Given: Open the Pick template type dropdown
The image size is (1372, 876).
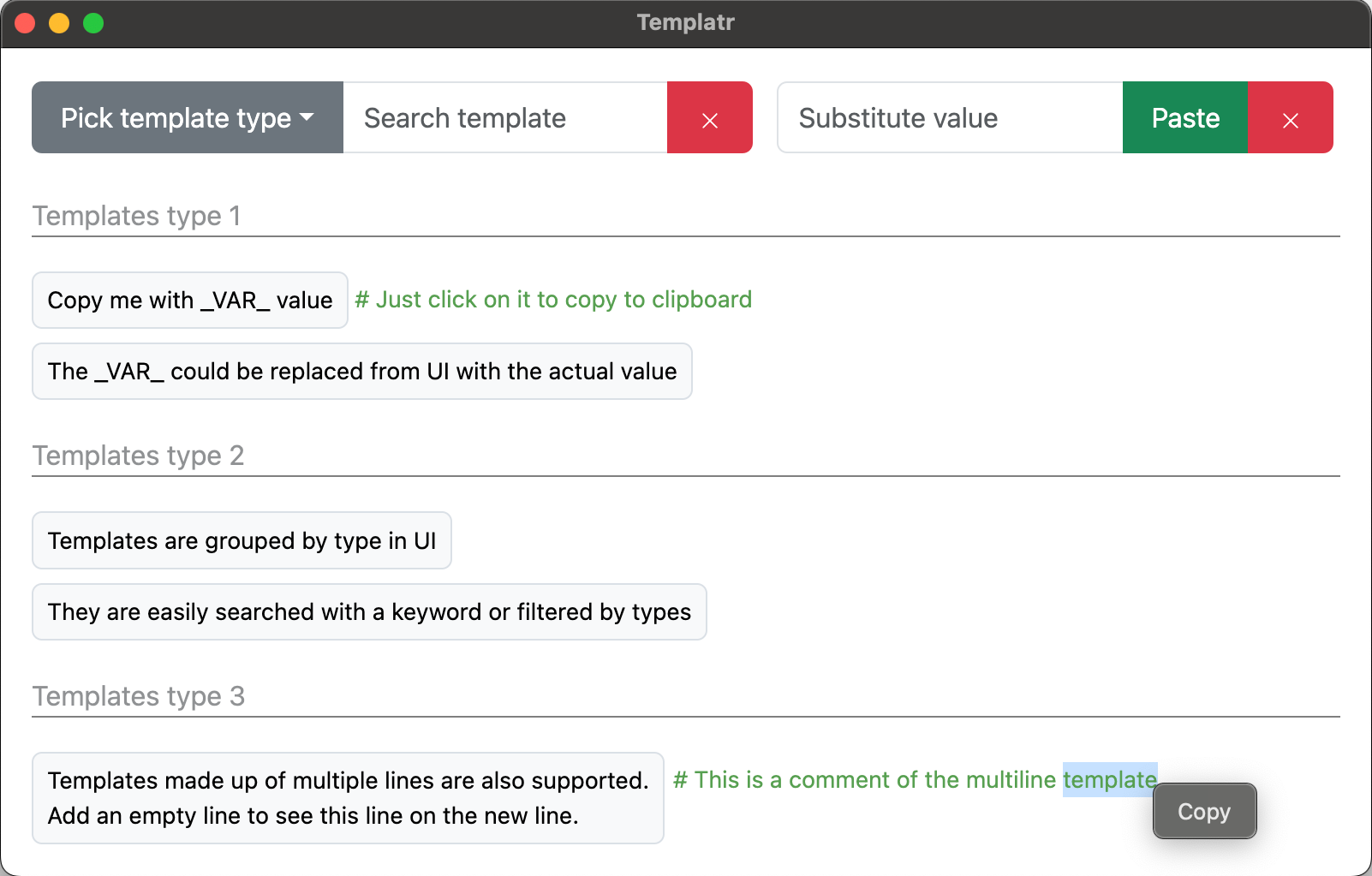Looking at the screenshot, I should coord(188,118).
